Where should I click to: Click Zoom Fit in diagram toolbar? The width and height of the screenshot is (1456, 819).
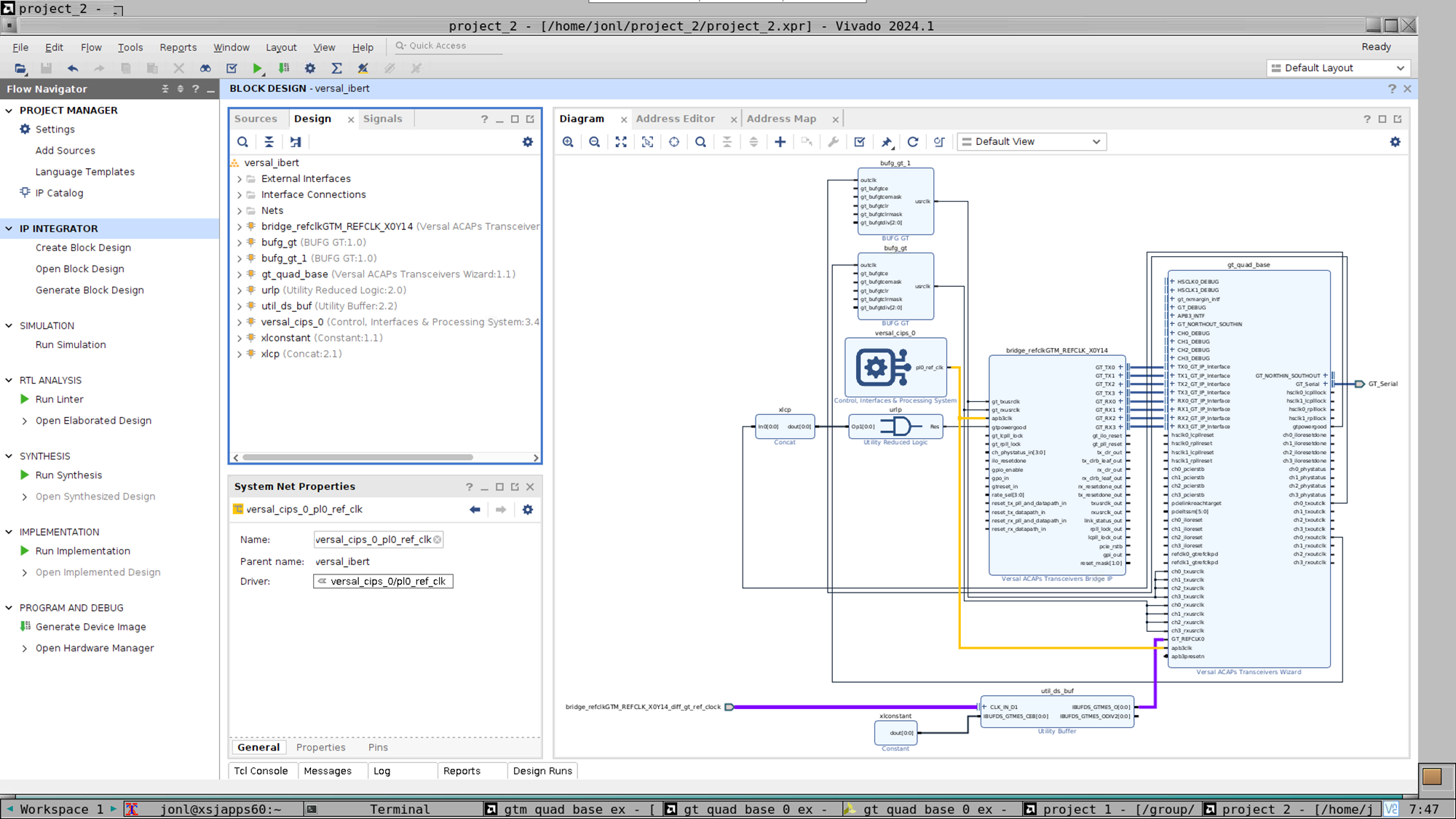[x=621, y=142]
